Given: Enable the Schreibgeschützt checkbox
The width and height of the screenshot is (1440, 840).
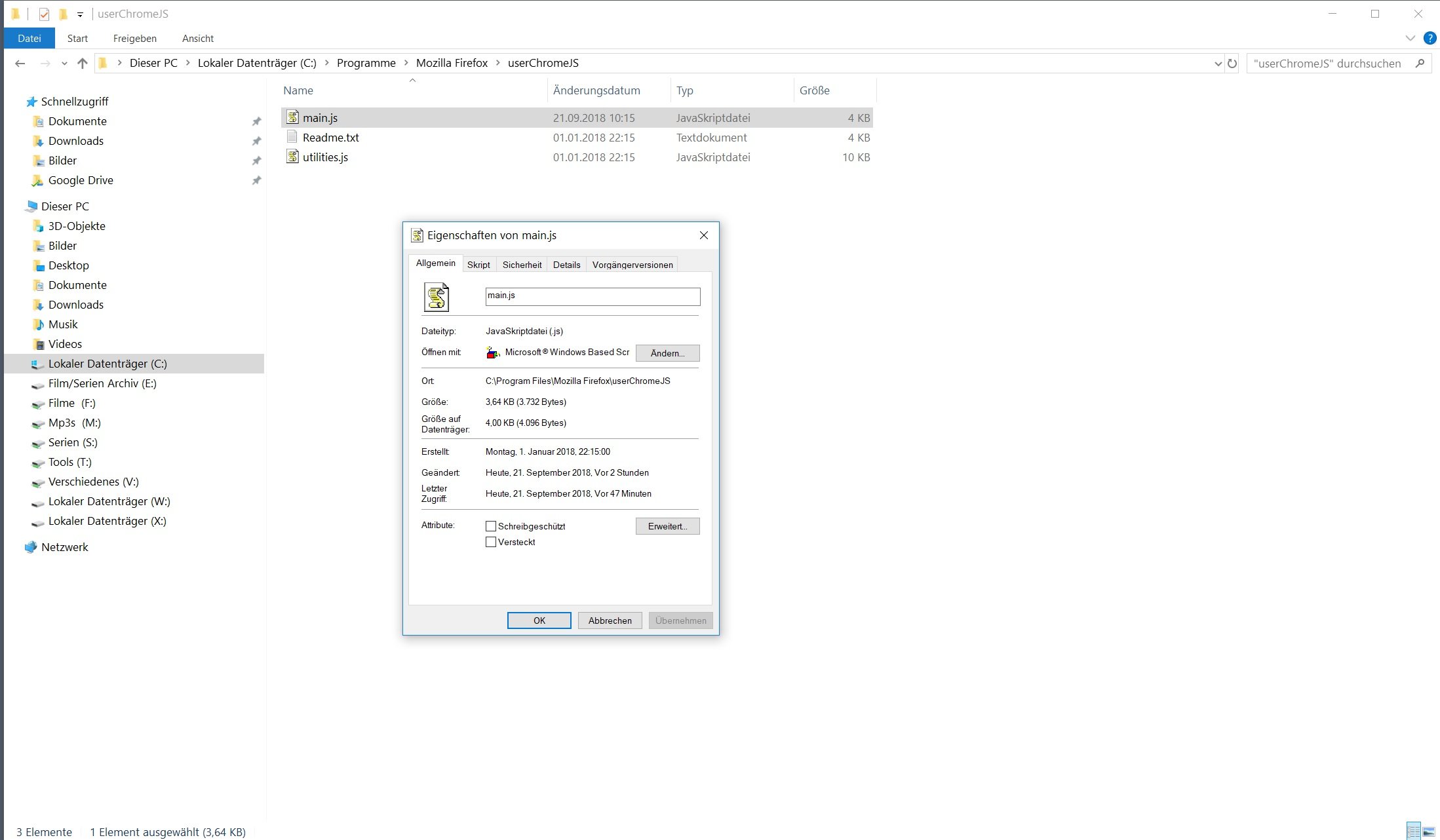Looking at the screenshot, I should 491,526.
